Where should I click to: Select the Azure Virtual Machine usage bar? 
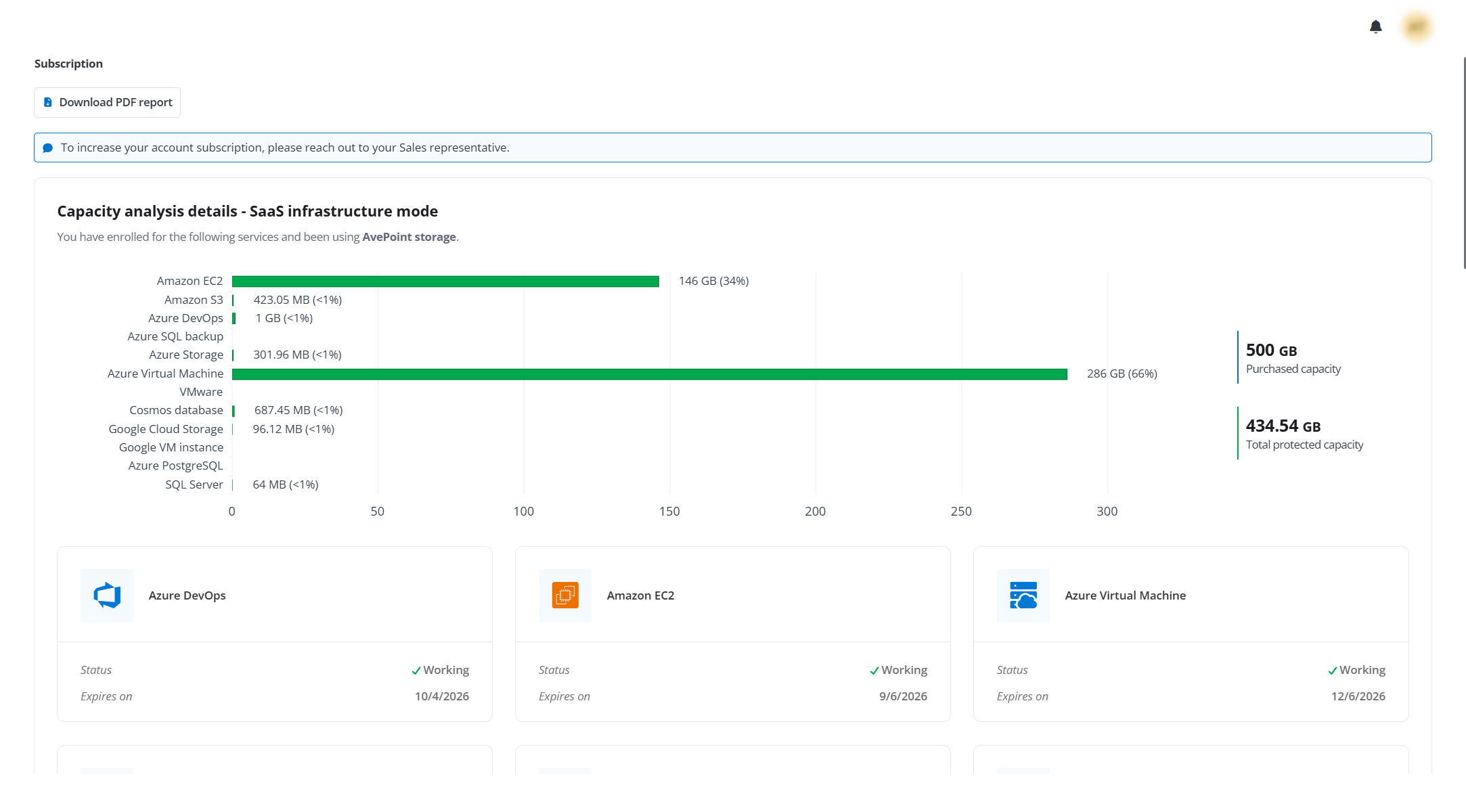point(650,374)
